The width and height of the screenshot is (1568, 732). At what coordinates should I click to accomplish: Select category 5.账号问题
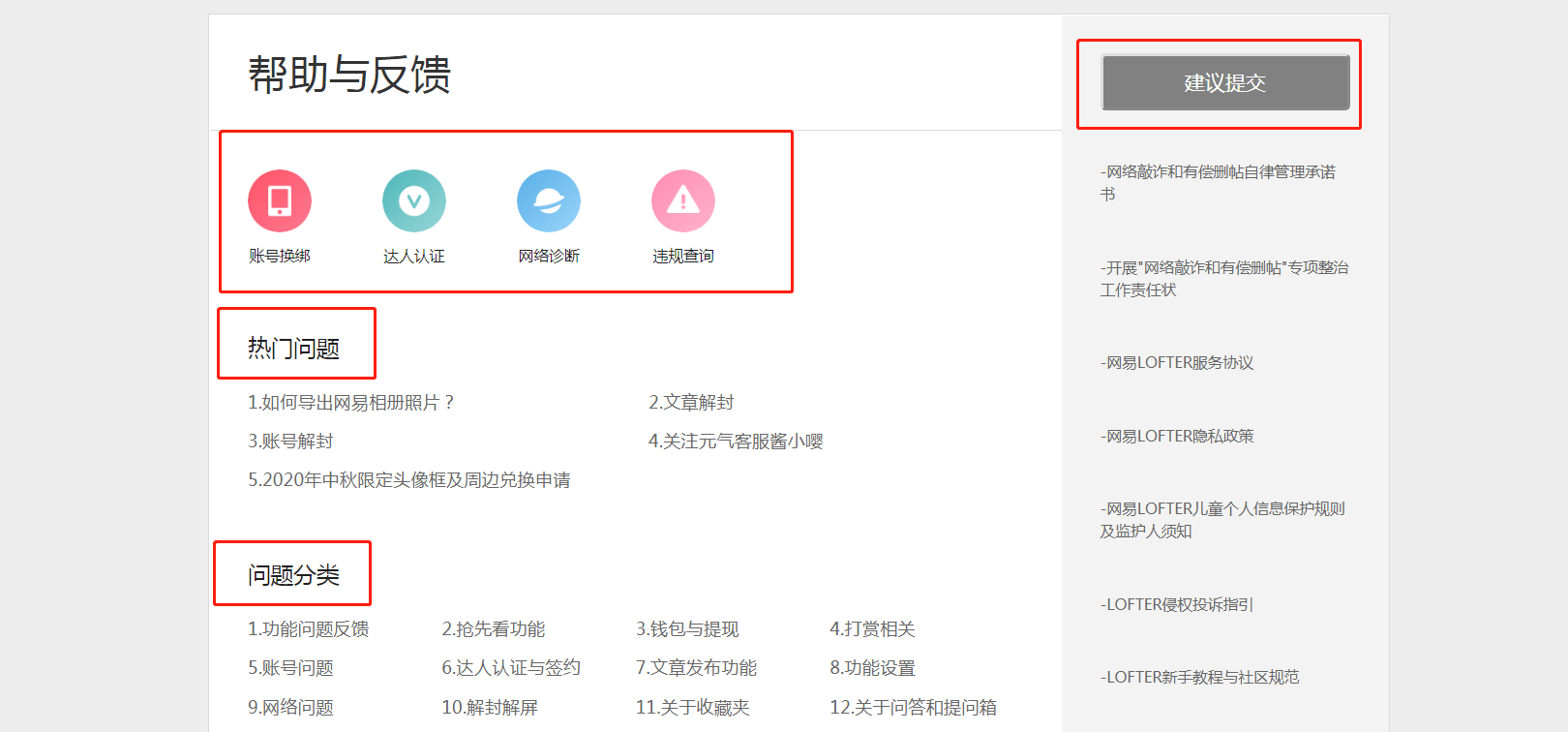[290, 667]
